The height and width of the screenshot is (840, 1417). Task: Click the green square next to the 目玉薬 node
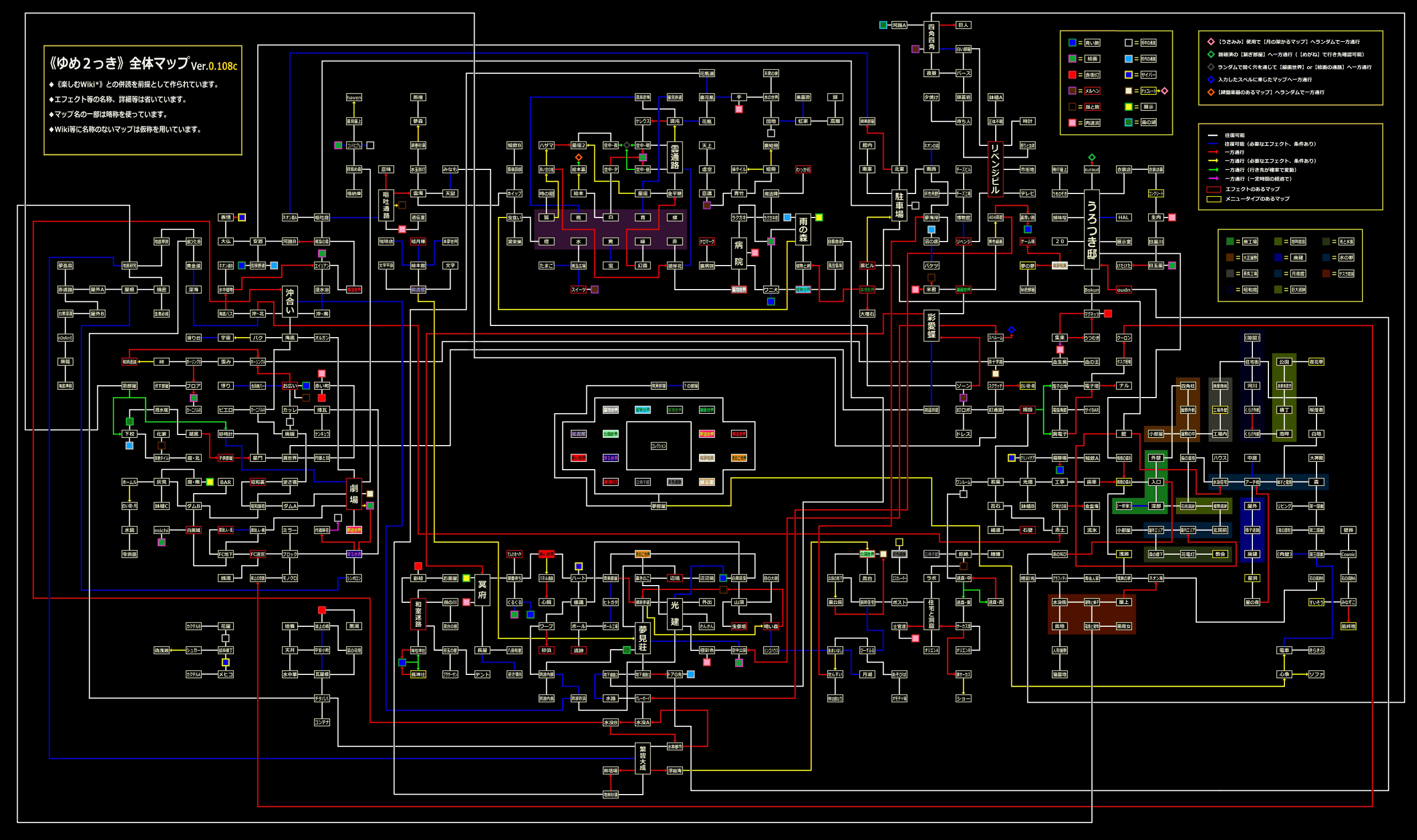point(1172,266)
